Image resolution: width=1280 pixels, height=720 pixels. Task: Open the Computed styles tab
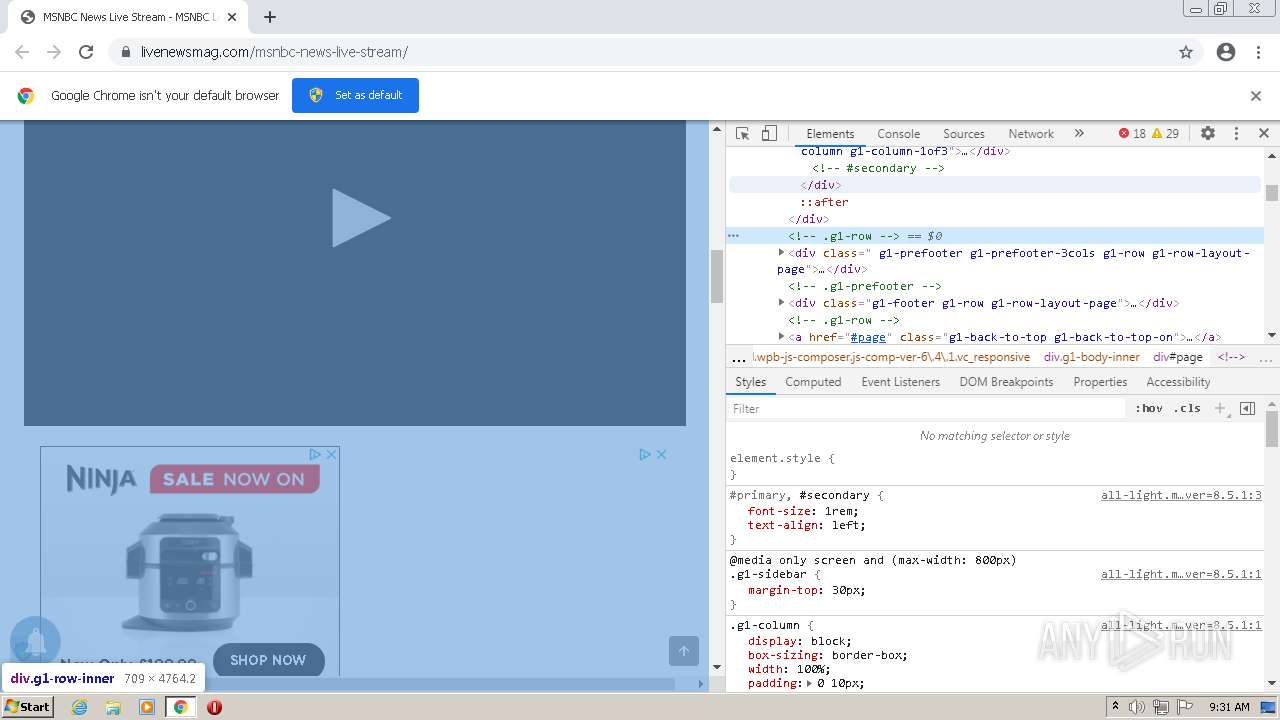pos(813,382)
